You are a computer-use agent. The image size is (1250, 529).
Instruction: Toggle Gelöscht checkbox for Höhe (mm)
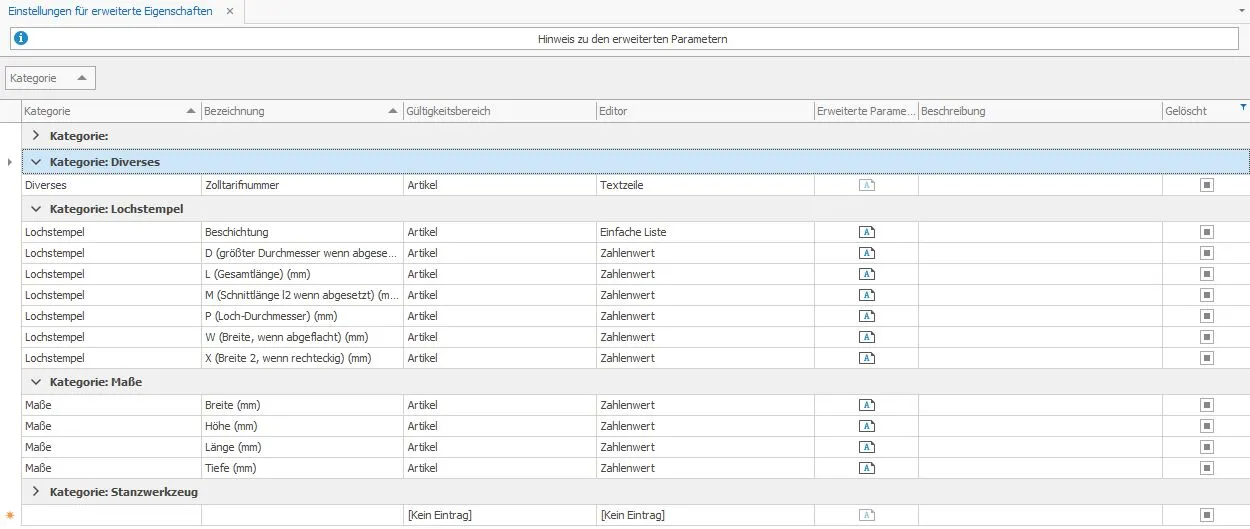click(x=1207, y=426)
